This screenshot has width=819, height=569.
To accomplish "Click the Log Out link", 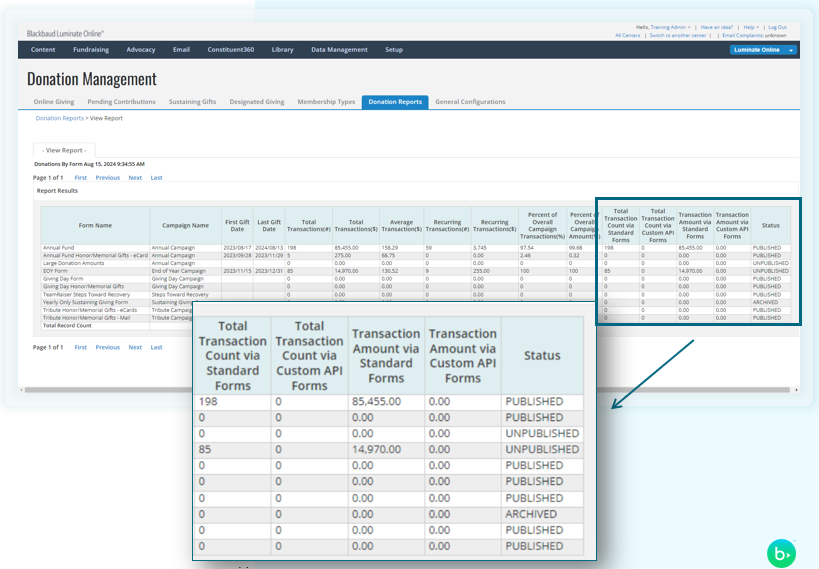I will (x=777, y=27).
